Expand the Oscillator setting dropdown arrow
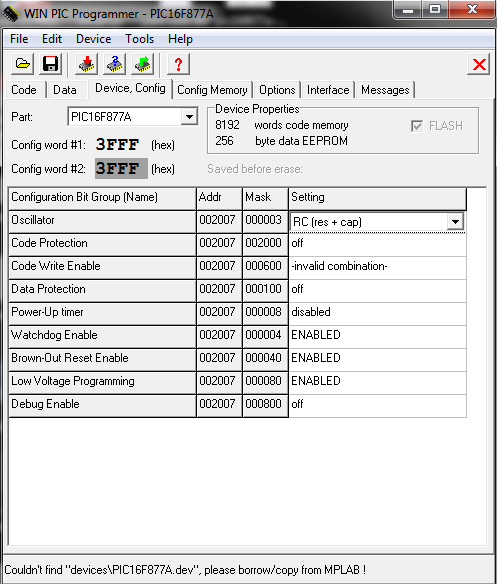497x584 pixels. [x=455, y=222]
